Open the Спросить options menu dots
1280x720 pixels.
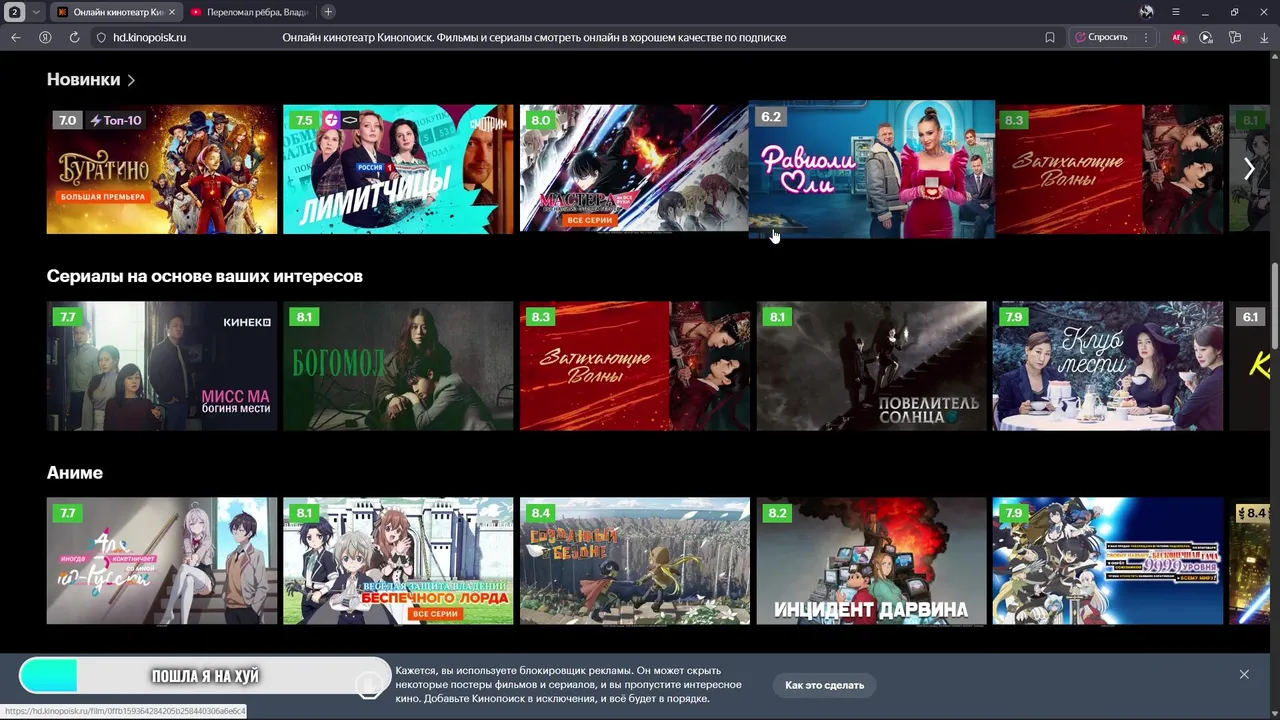pos(1146,37)
